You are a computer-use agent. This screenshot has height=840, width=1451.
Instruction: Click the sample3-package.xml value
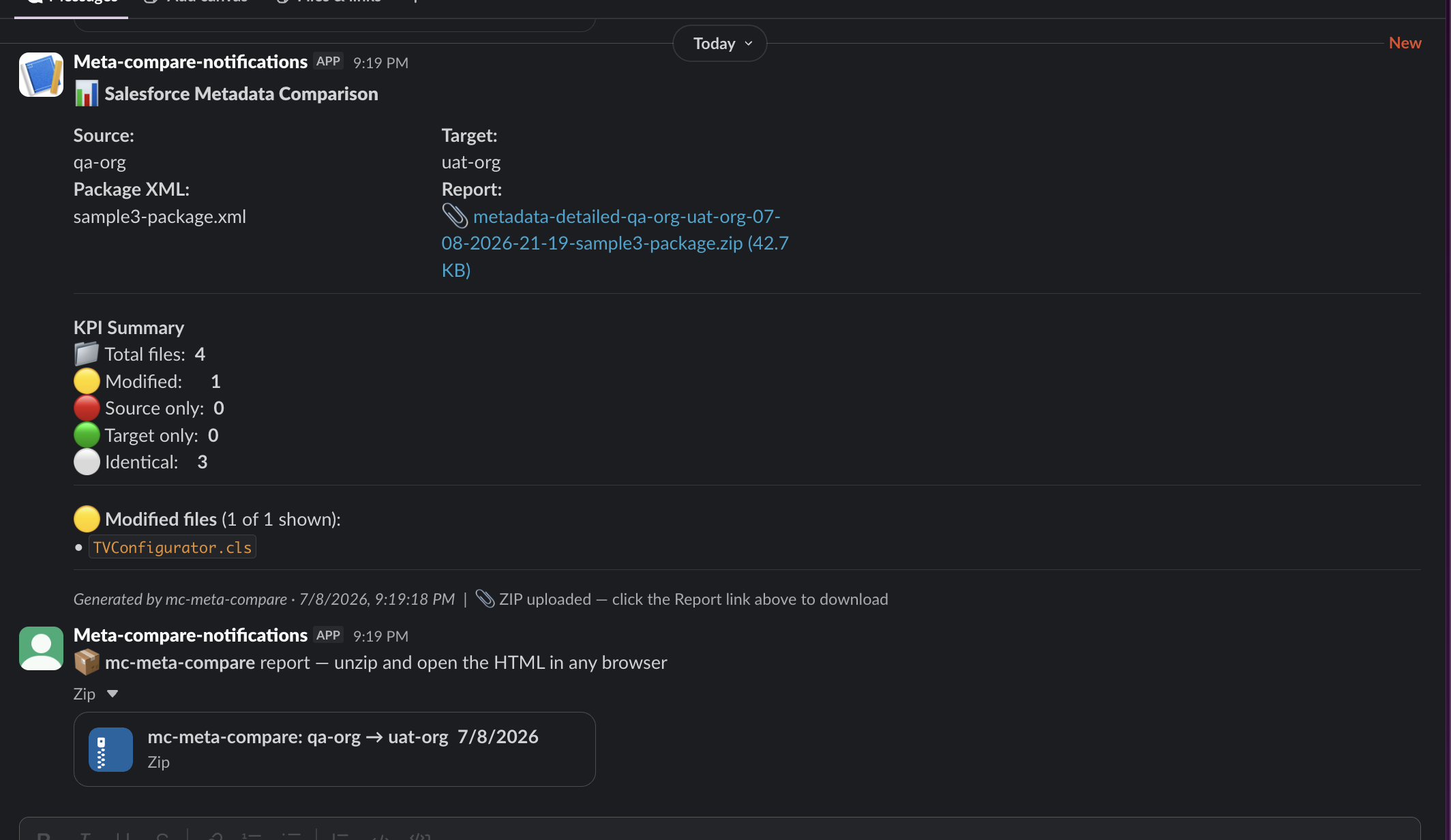(x=160, y=217)
